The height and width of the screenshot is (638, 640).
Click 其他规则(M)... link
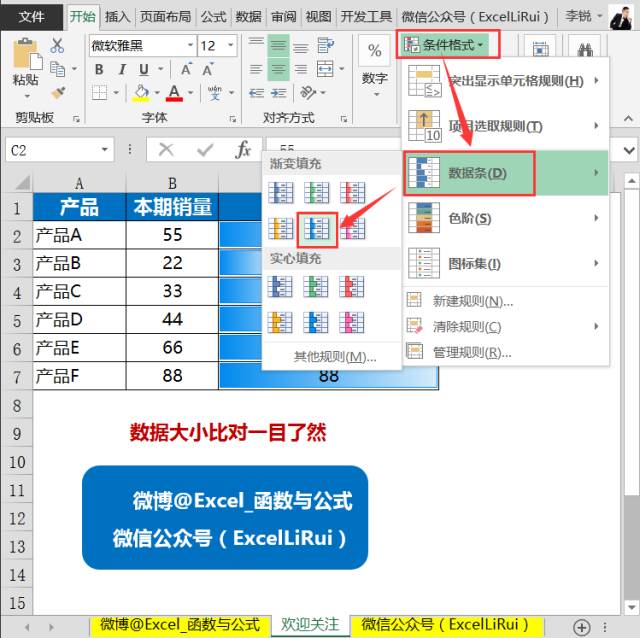tap(335, 357)
